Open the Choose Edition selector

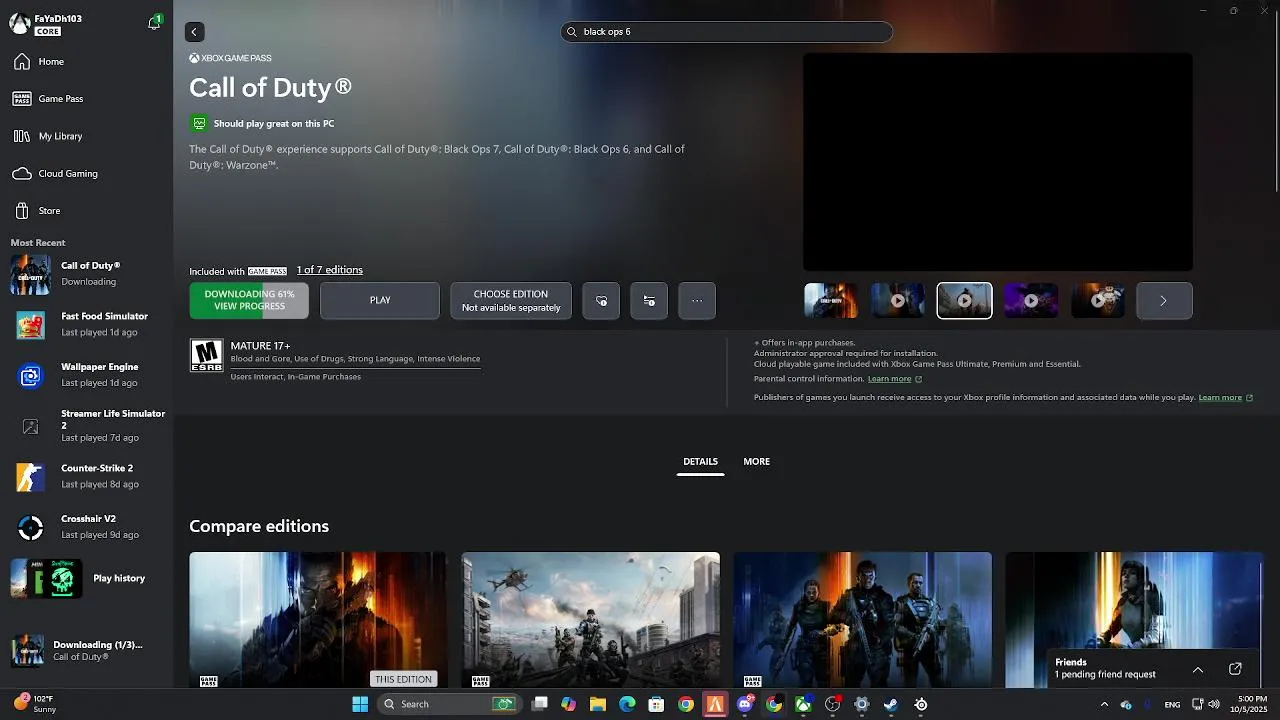pos(511,301)
